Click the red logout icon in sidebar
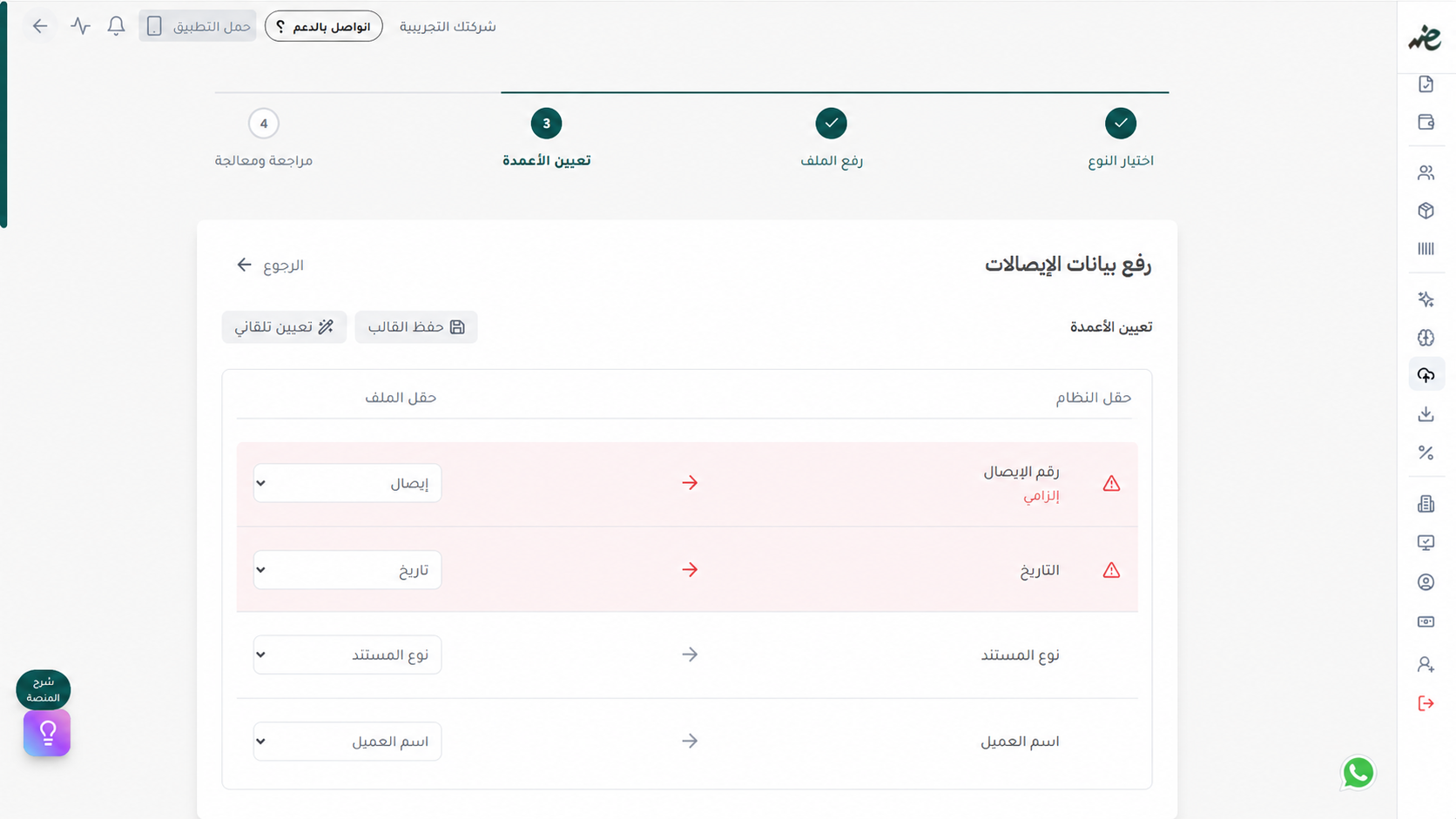 [x=1426, y=703]
